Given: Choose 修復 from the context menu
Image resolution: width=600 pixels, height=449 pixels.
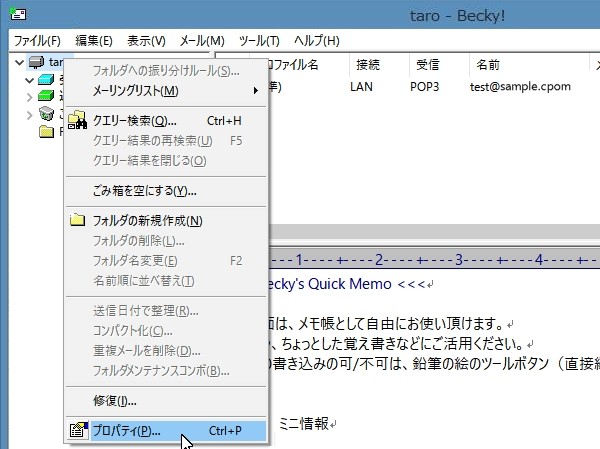Looking at the screenshot, I should [x=114, y=401].
